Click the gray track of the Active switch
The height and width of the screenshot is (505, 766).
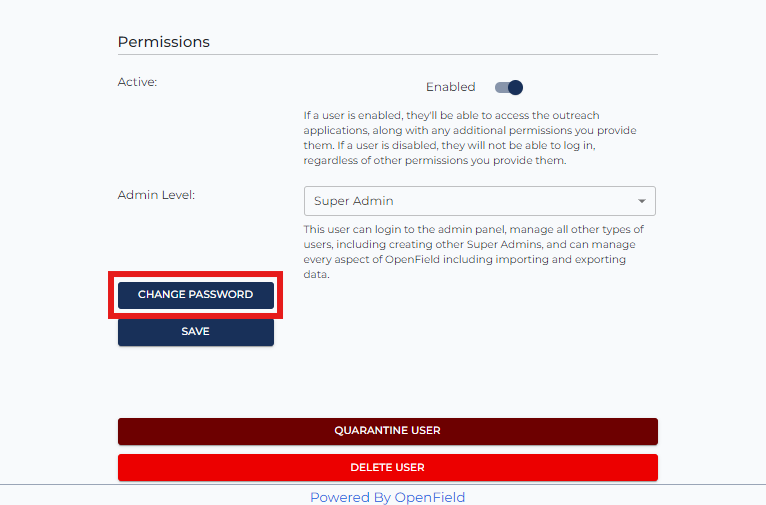coord(501,87)
